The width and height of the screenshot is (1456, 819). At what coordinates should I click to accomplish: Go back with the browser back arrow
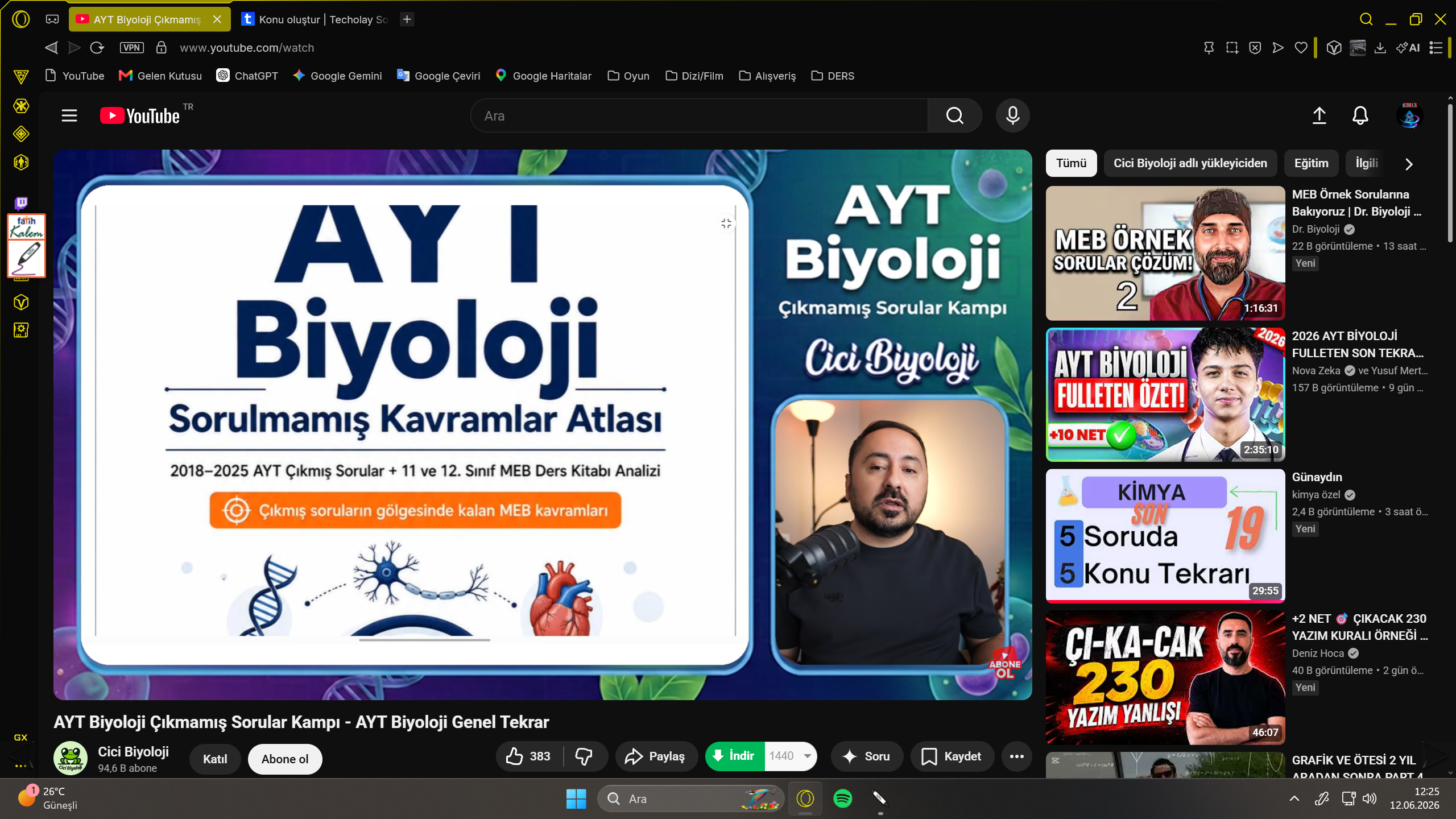(x=51, y=48)
